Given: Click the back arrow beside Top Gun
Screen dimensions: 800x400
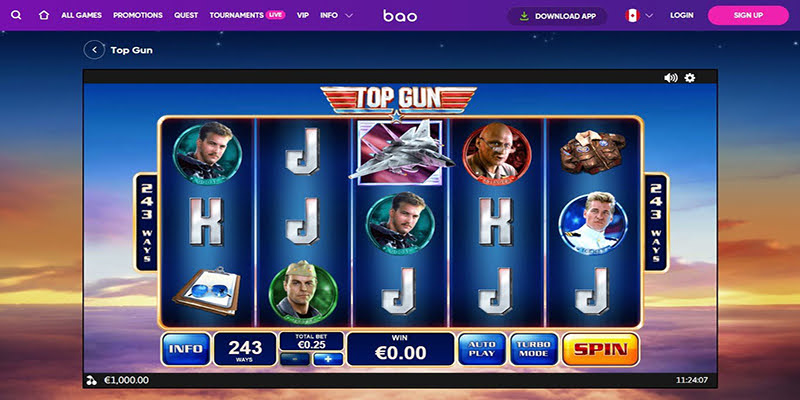Looking at the screenshot, I should pyautogui.click(x=94, y=50).
